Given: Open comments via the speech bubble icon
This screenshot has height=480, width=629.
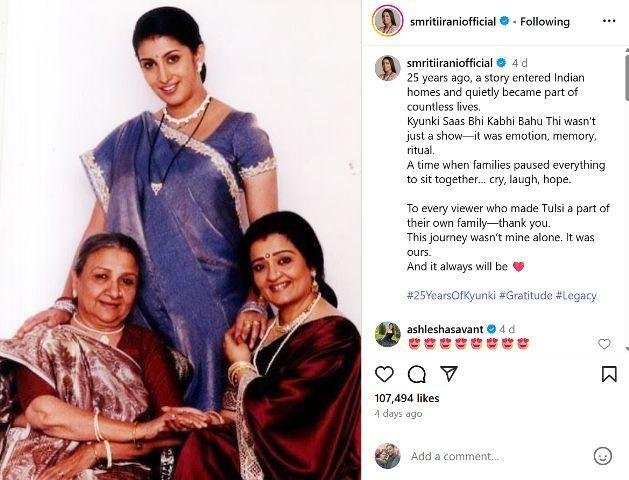Looking at the screenshot, I should (416, 375).
